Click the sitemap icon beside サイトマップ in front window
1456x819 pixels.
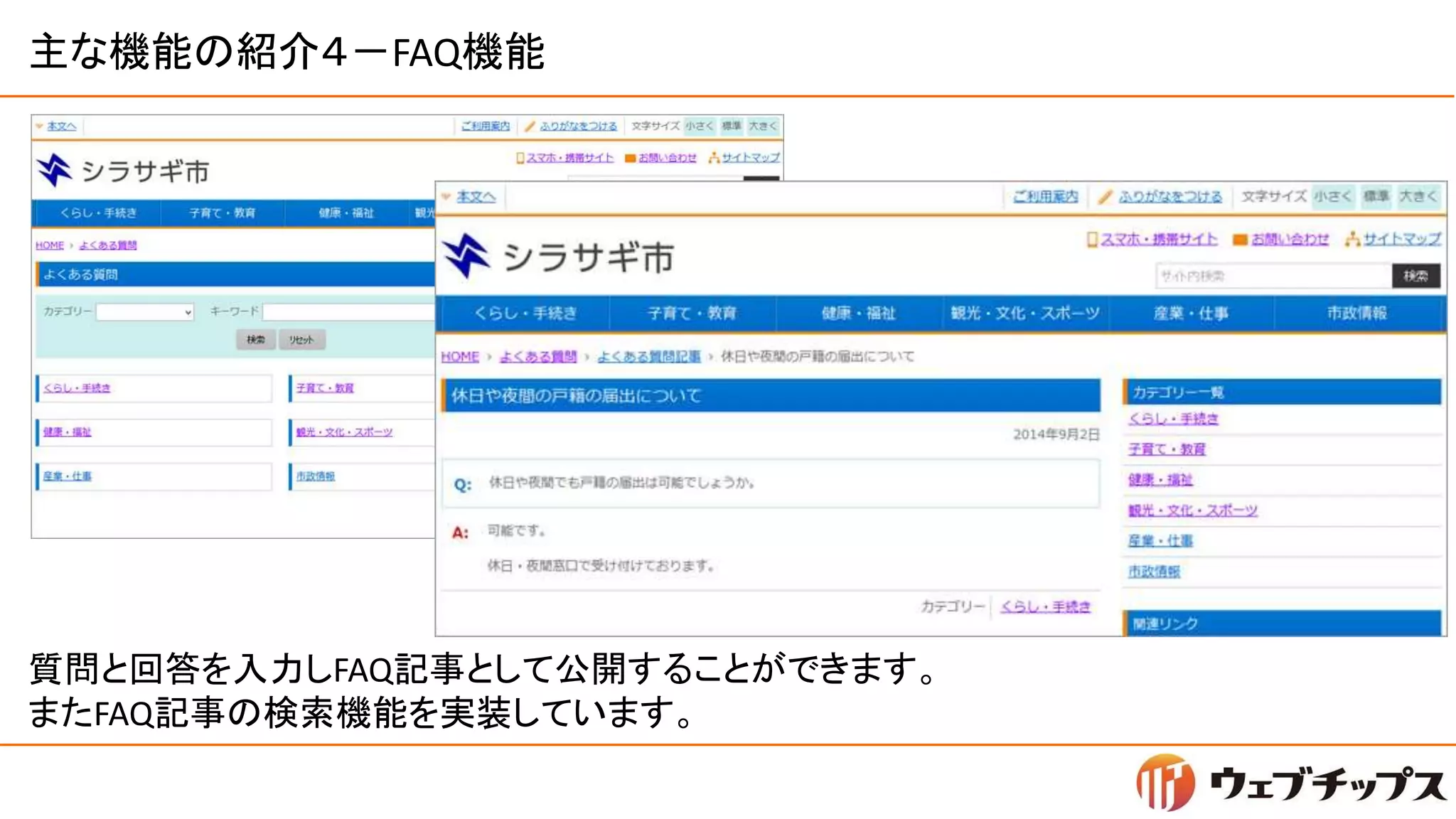[1351, 239]
